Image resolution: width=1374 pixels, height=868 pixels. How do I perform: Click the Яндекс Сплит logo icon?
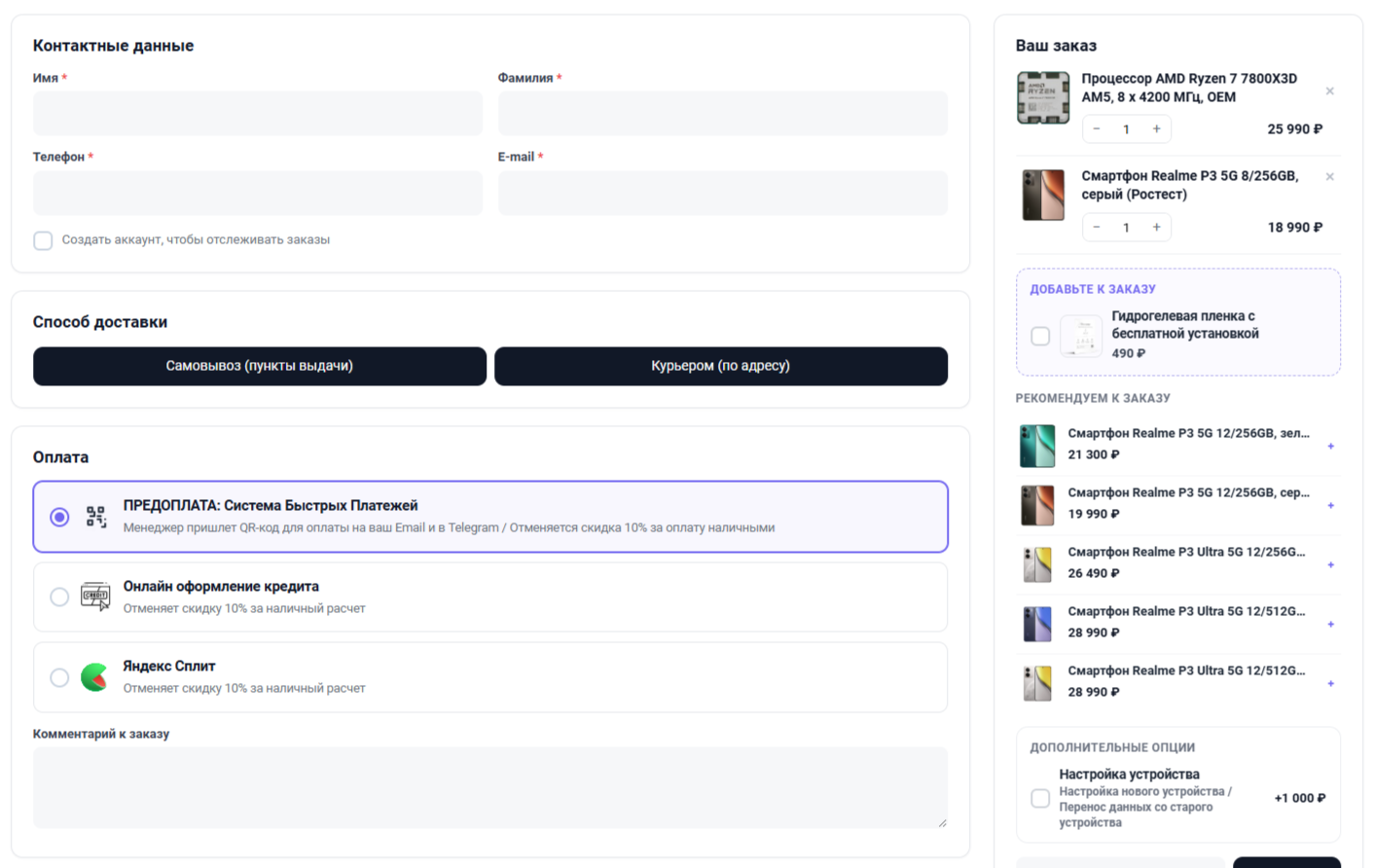click(94, 677)
